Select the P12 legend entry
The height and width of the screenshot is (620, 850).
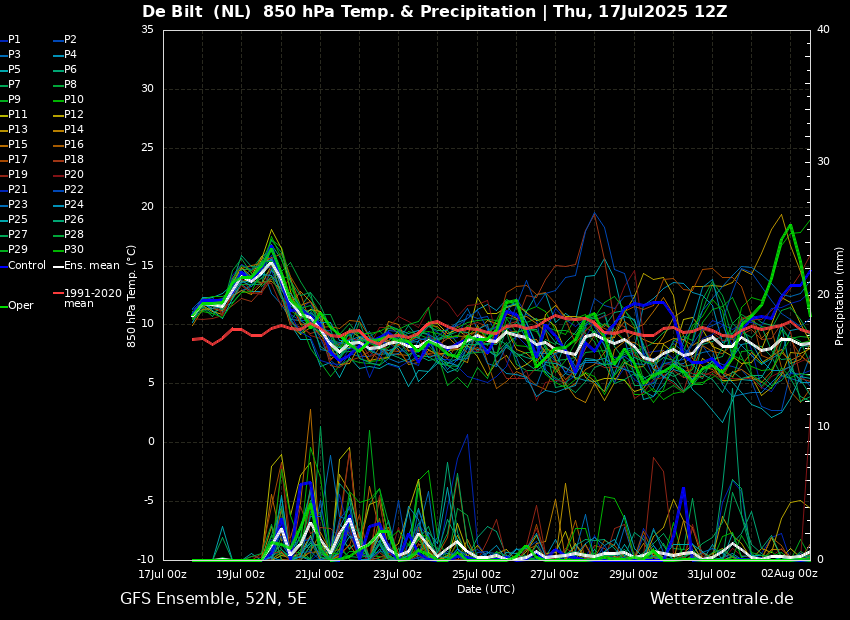73,115
